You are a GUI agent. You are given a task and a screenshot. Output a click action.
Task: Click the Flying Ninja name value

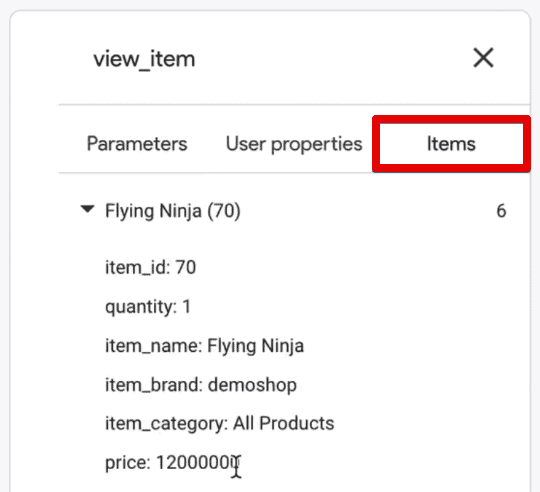click(x=256, y=346)
